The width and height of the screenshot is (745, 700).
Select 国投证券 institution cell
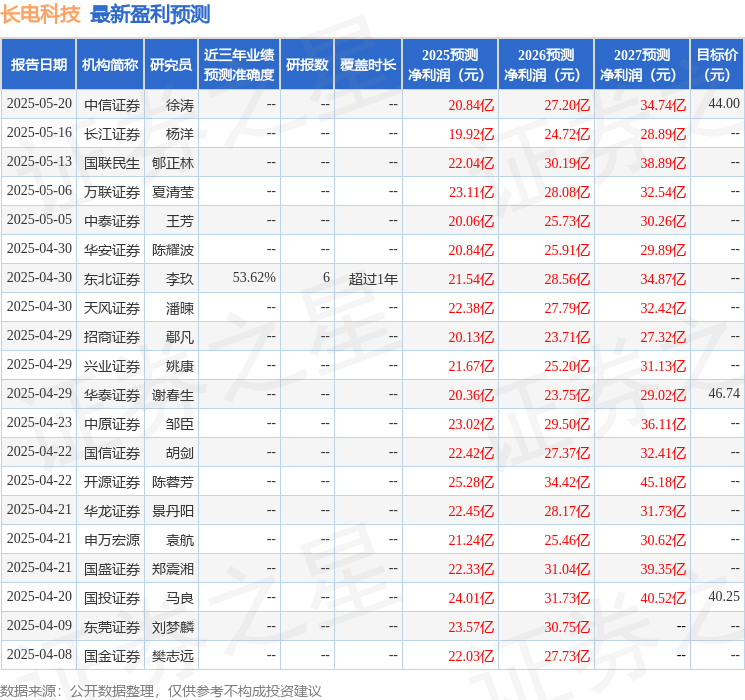pyautogui.click(x=112, y=598)
